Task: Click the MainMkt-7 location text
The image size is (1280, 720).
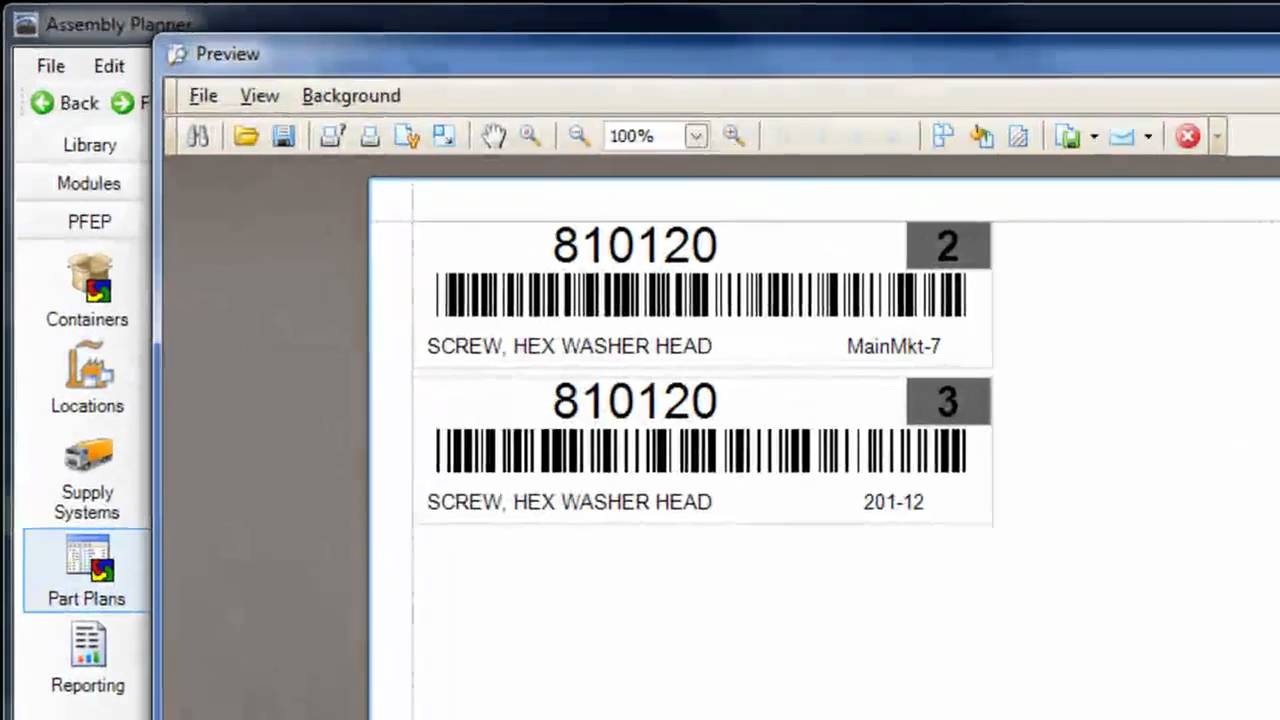Action: click(894, 346)
